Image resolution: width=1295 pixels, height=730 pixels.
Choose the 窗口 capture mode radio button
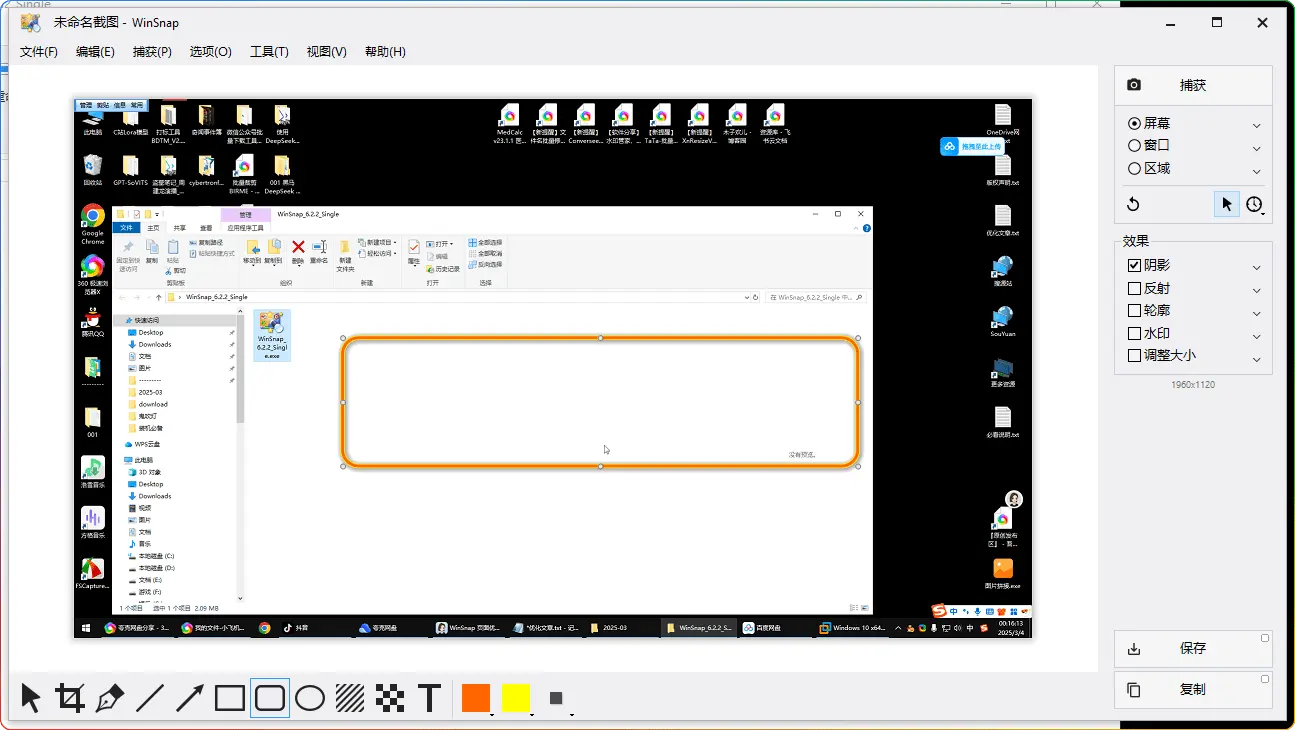point(1134,146)
